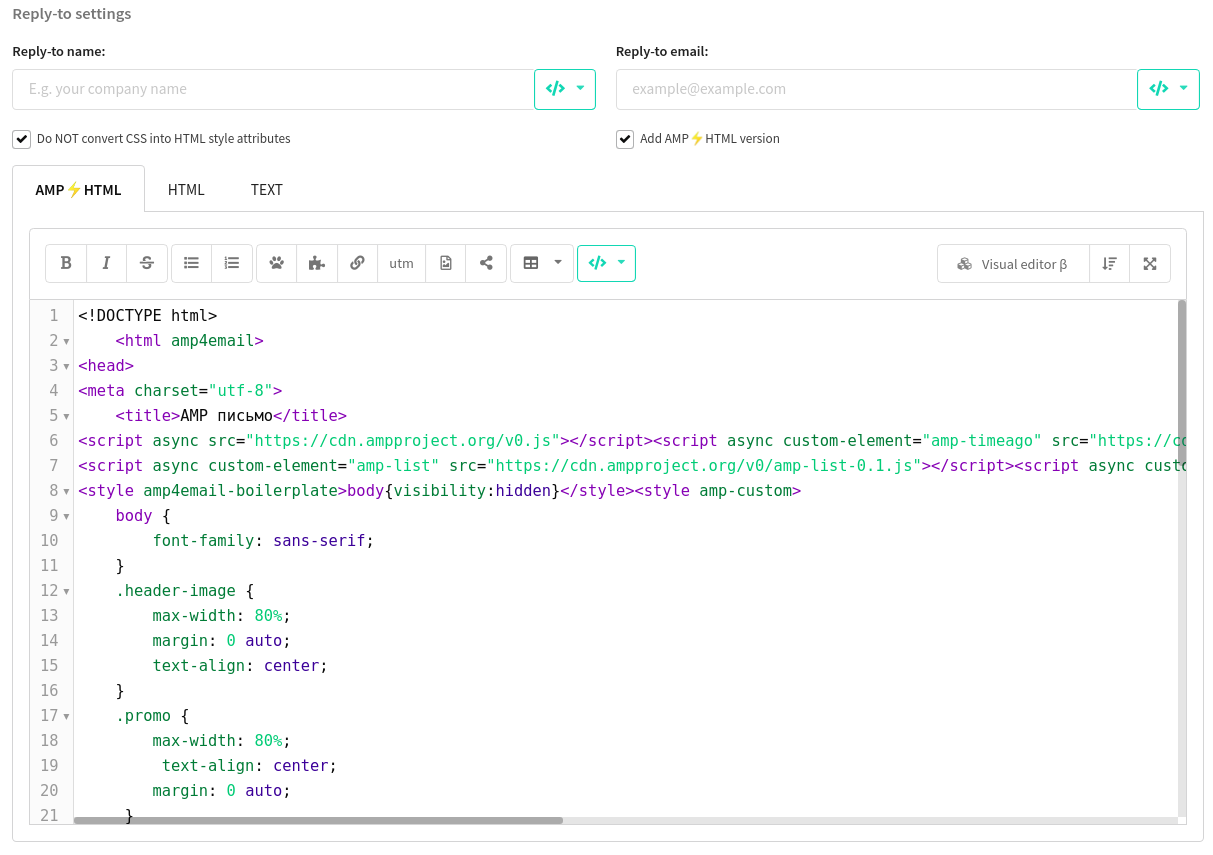The height and width of the screenshot is (855, 1213).
Task: Click the Reply-to settings heading
Action: (72, 14)
